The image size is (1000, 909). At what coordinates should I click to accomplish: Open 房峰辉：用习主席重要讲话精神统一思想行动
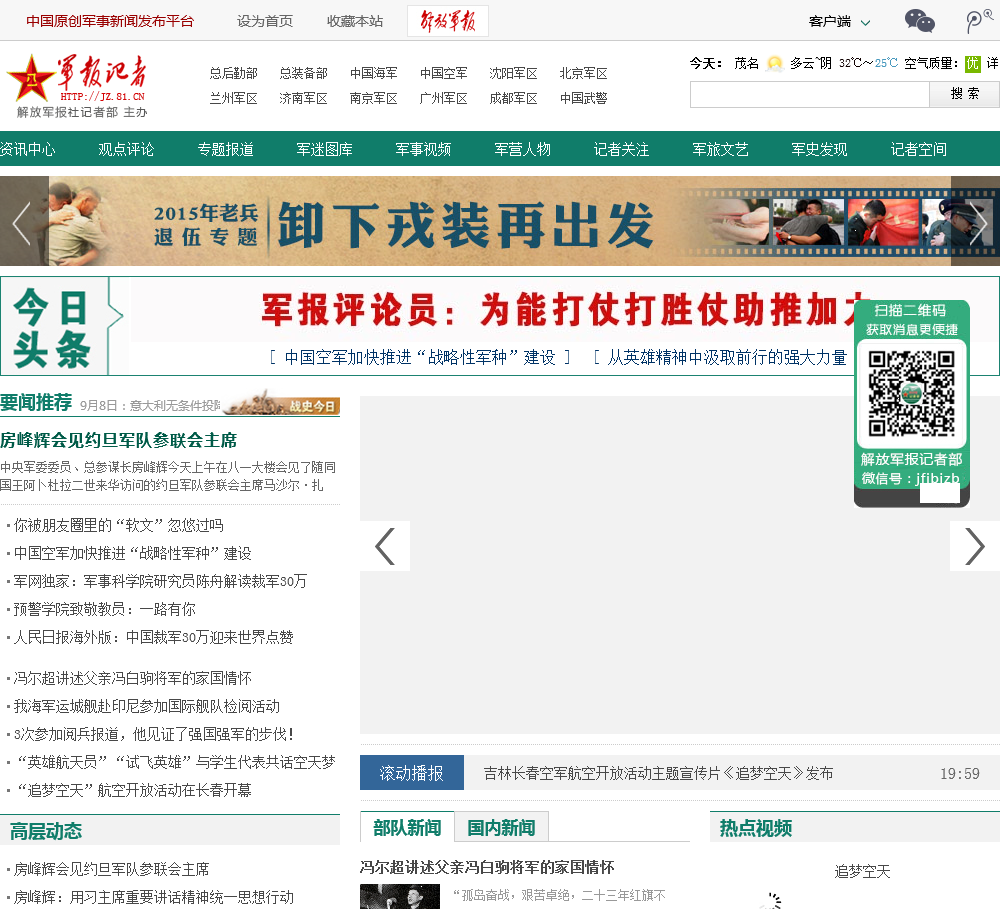pos(154,898)
